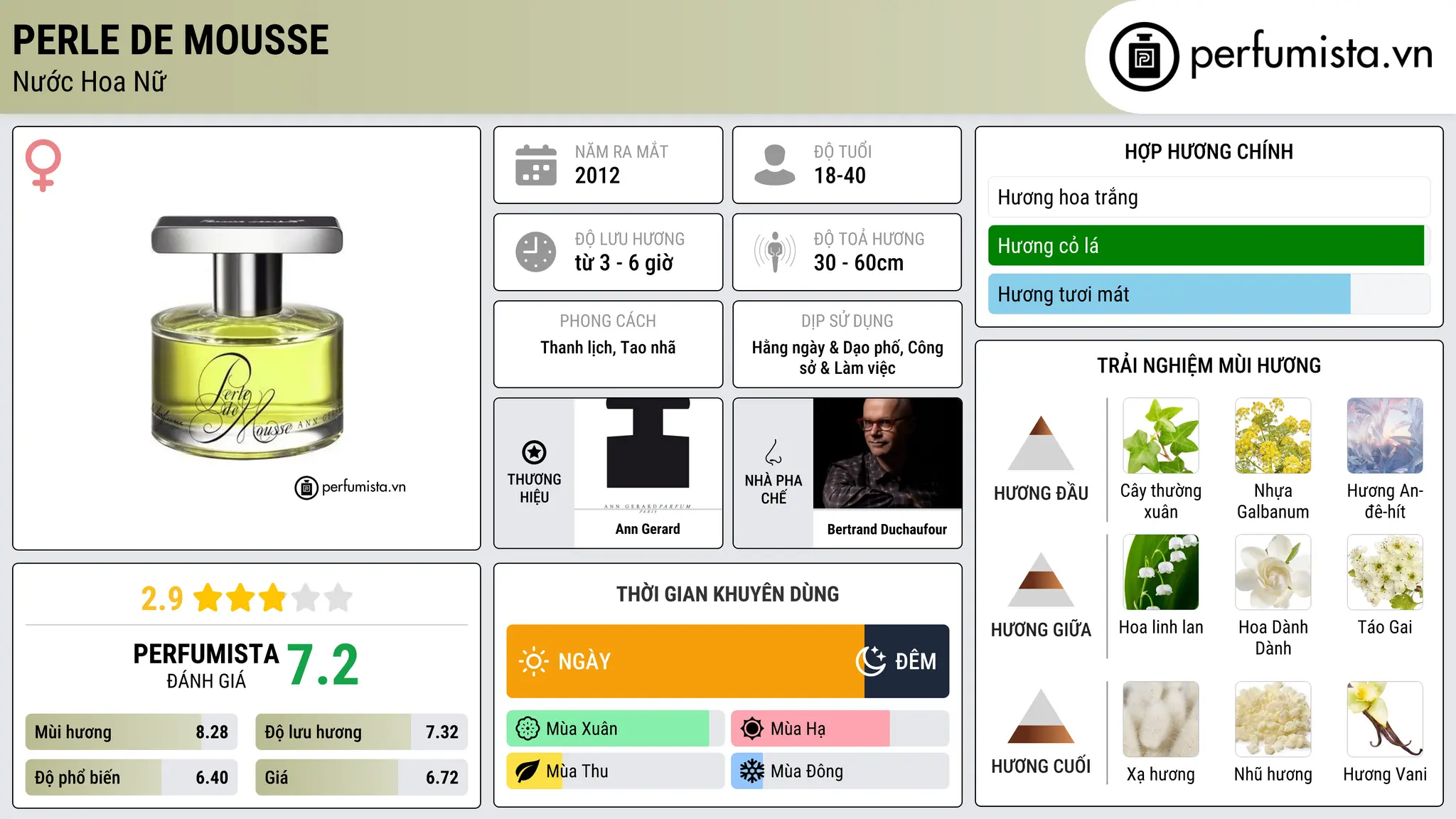1456x819 pixels.
Task: Open the Hương Vani vanilla note image
Action: click(x=1385, y=719)
